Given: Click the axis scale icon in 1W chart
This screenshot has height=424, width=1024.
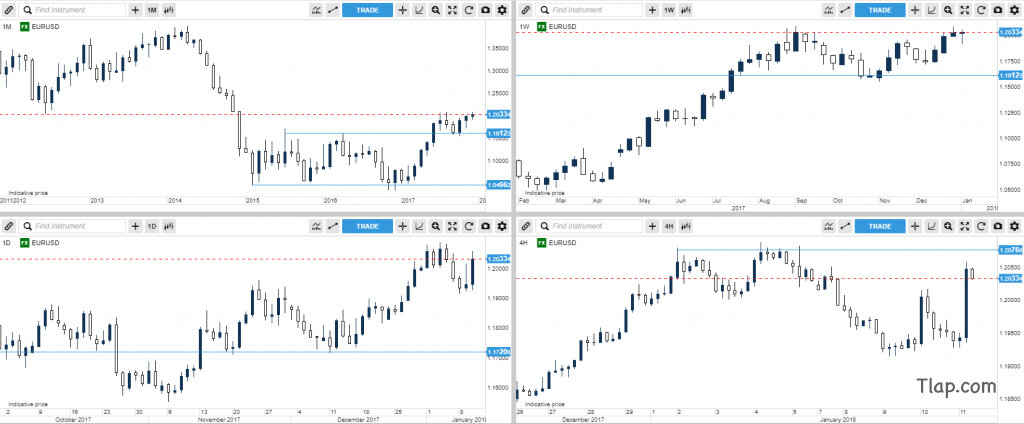Looking at the screenshot, I should coord(931,10).
